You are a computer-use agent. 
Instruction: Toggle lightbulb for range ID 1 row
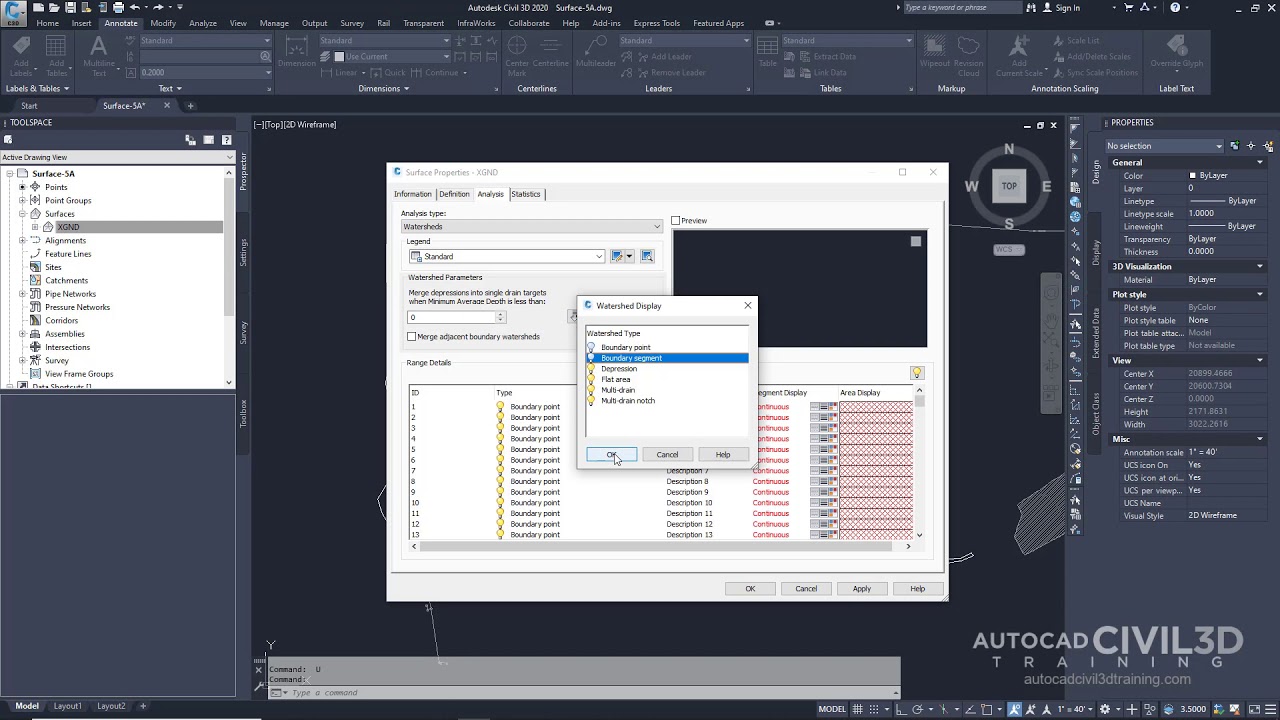[x=501, y=407]
